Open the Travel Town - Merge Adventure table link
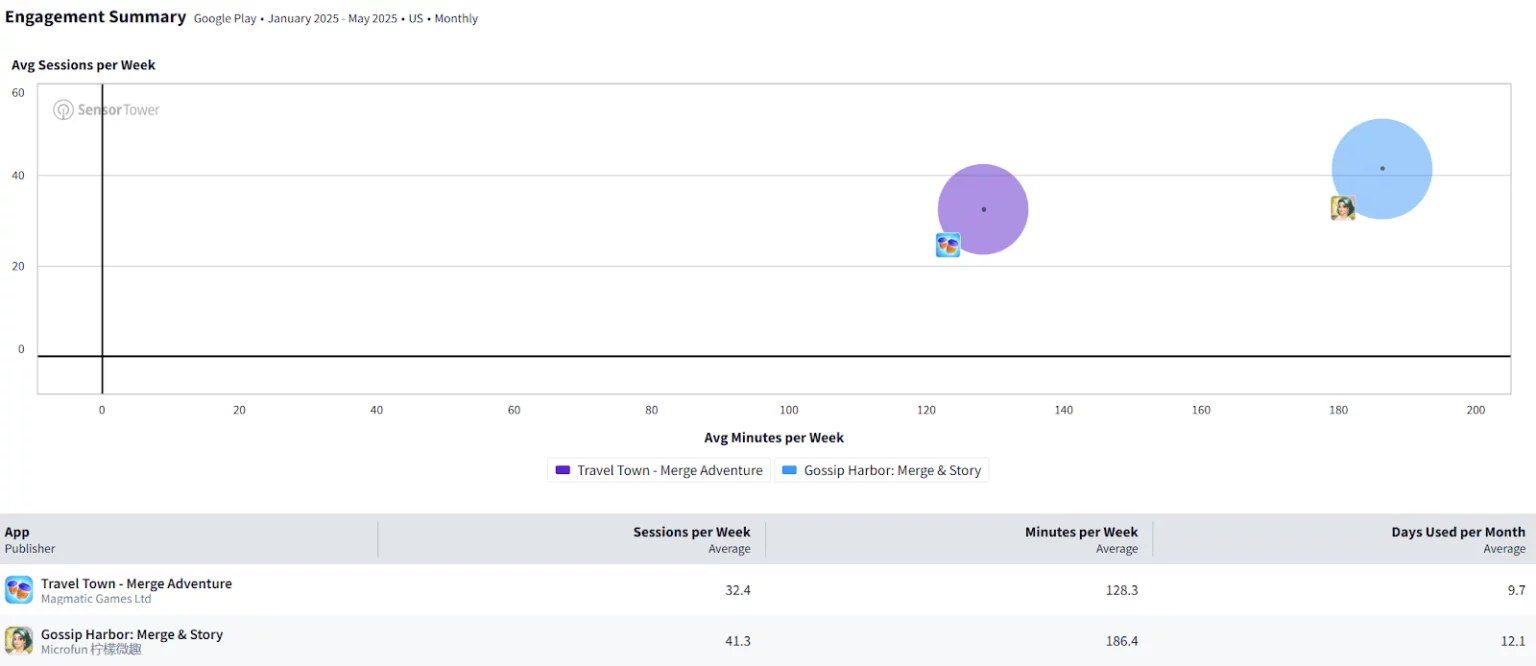Screen dimensions: 1536x666 (x=136, y=584)
